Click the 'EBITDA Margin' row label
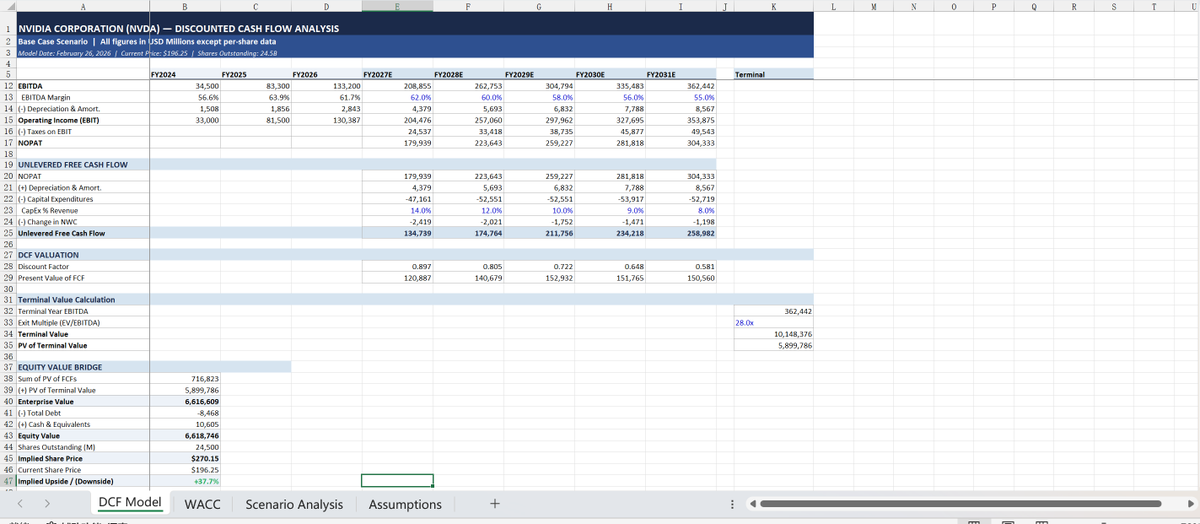The height and width of the screenshot is (524, 1200). coord(46,98)
